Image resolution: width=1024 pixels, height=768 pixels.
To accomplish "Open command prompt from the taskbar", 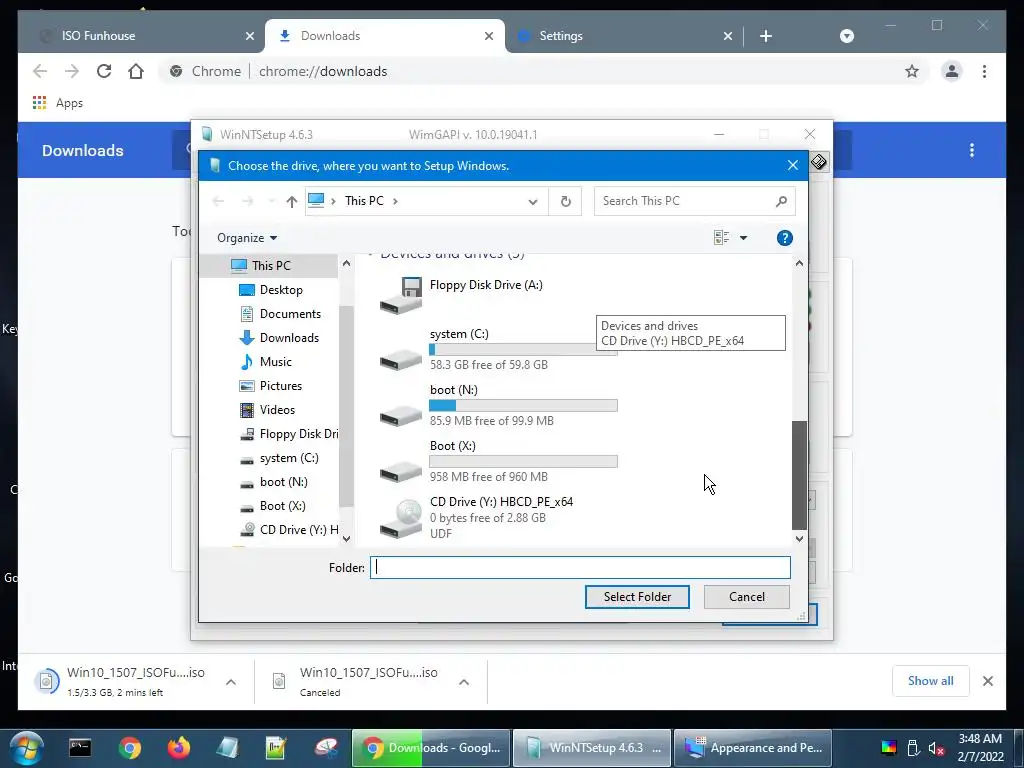I will tap(80, 748).
